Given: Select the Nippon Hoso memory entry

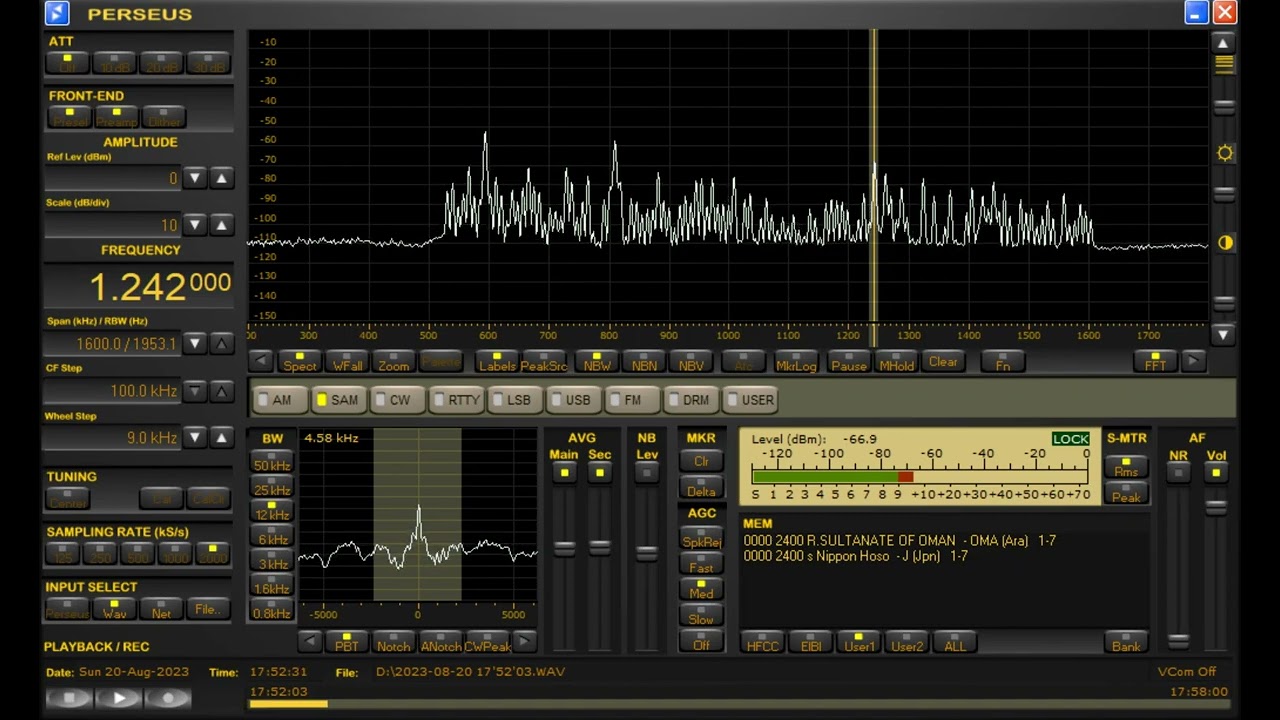Looking at the screenshot, I should [x=855, y=556].
